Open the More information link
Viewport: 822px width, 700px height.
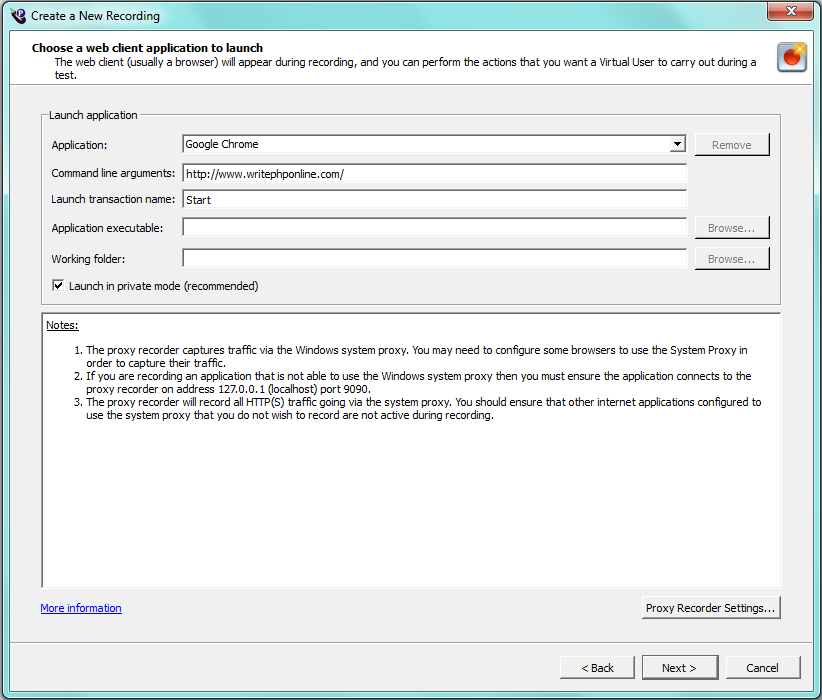[81, 608]
